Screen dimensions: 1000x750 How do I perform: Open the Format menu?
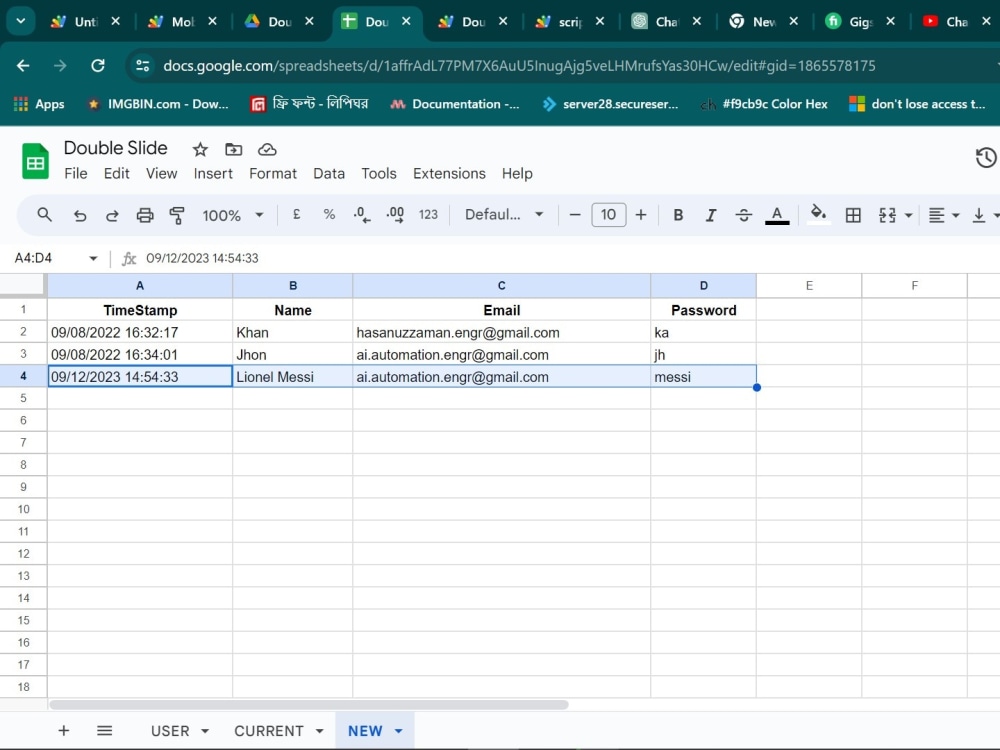click(273, 173)
